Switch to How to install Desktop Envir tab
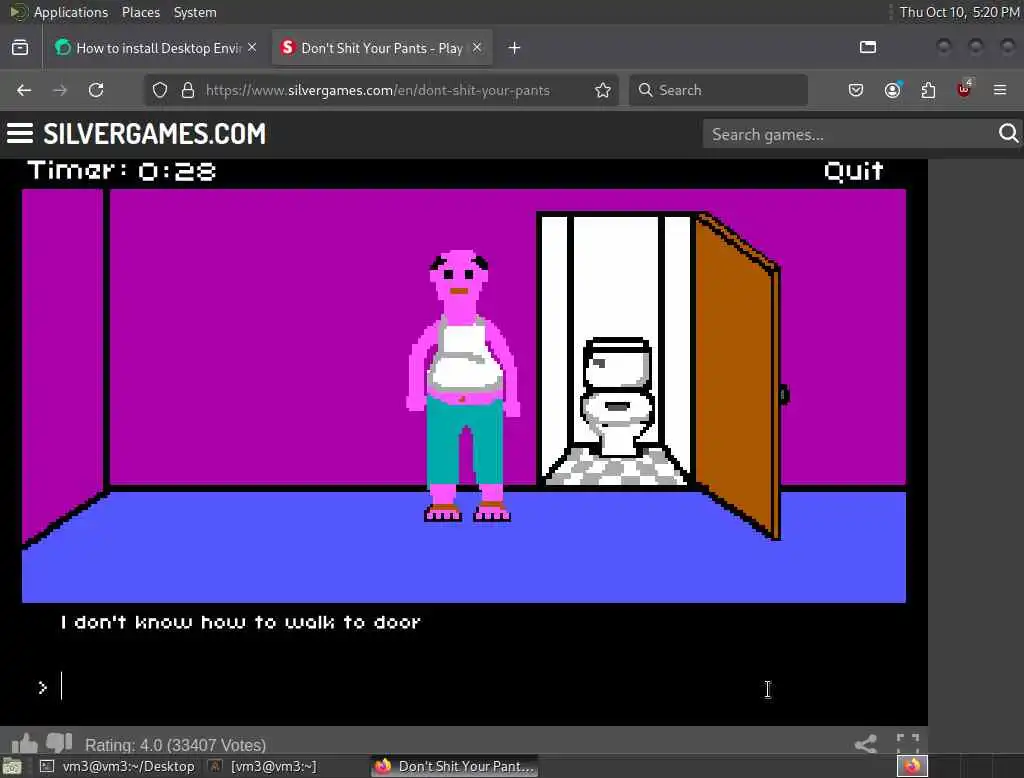The image size is (1024, 778). 155,48
